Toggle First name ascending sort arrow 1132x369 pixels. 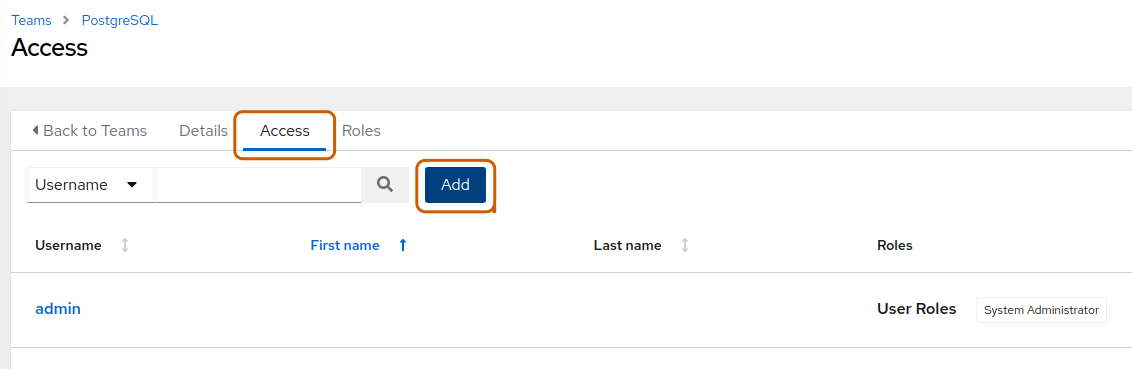403,246
